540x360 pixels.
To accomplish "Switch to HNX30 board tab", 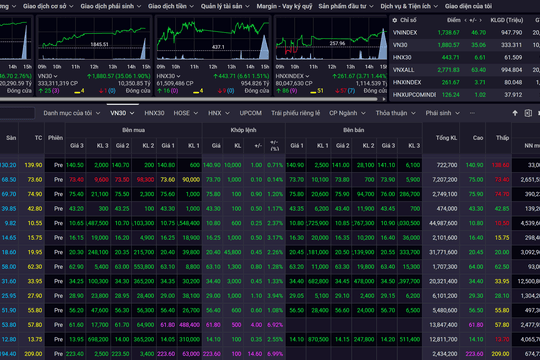I will [154, 113].
